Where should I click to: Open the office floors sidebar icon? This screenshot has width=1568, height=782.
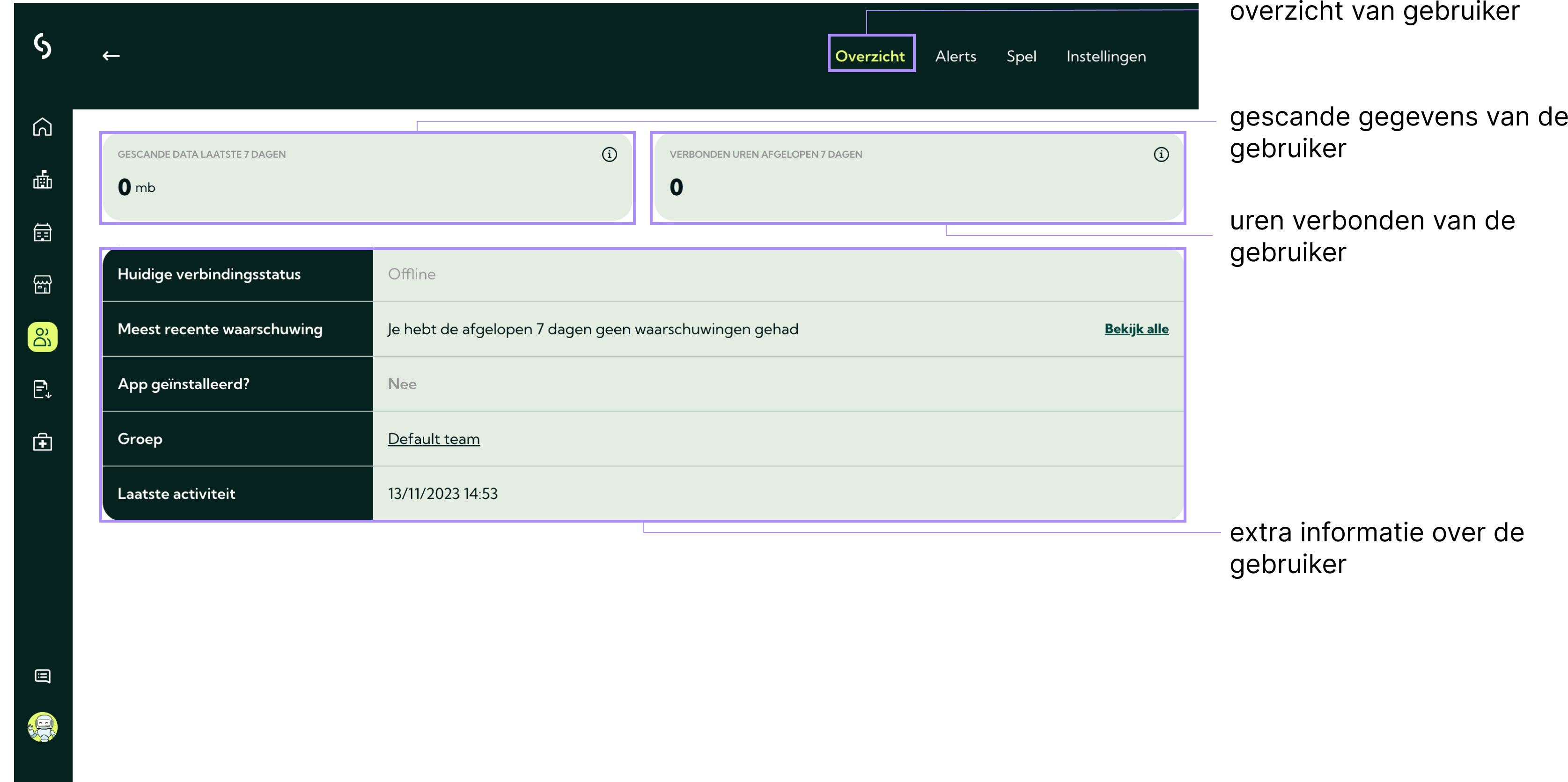pos(43,232)
